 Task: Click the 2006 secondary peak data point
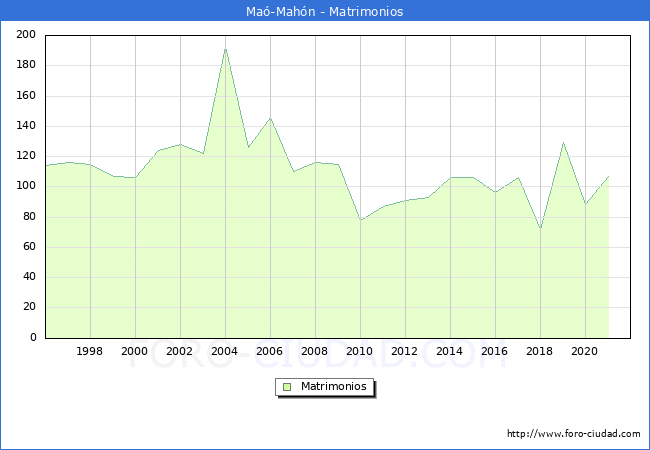click(x=270, y=119)
